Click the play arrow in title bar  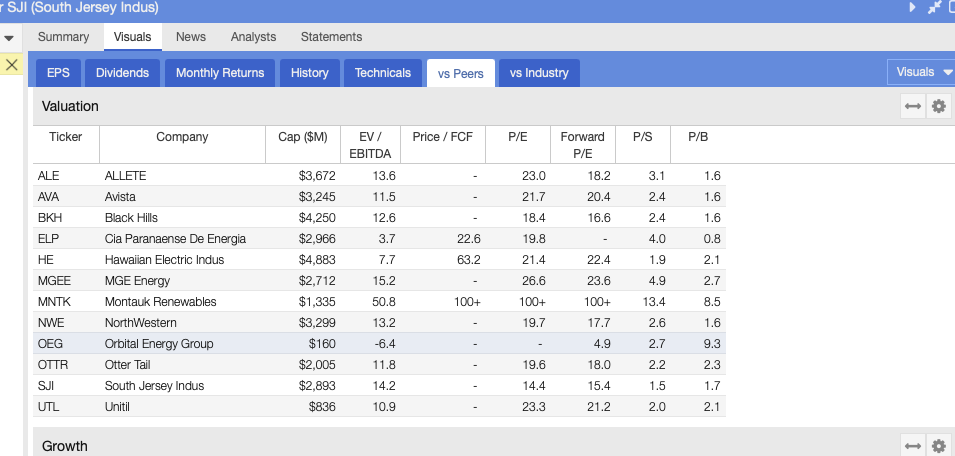pos(912,7)
